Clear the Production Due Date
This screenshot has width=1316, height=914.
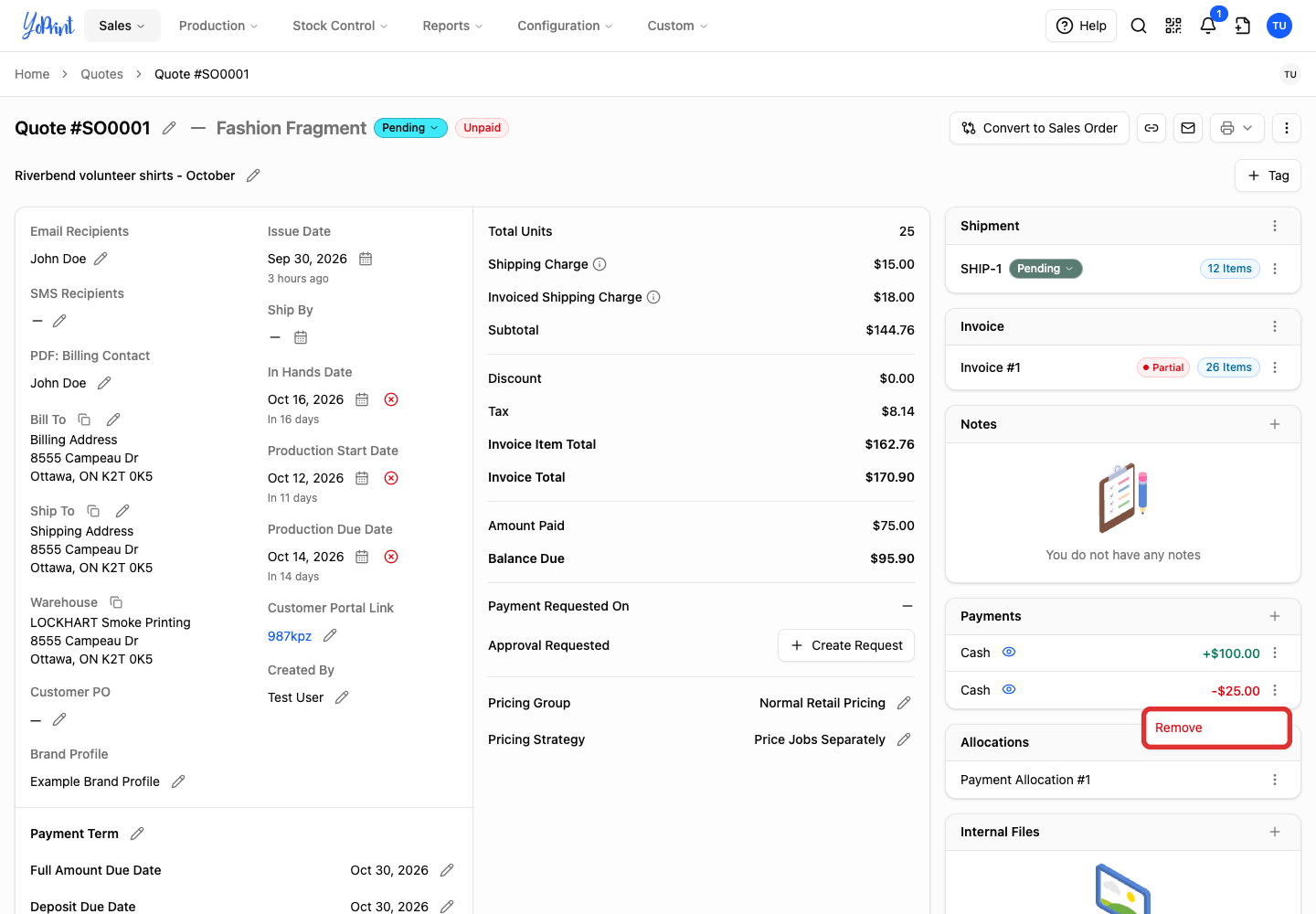point(391,557)
